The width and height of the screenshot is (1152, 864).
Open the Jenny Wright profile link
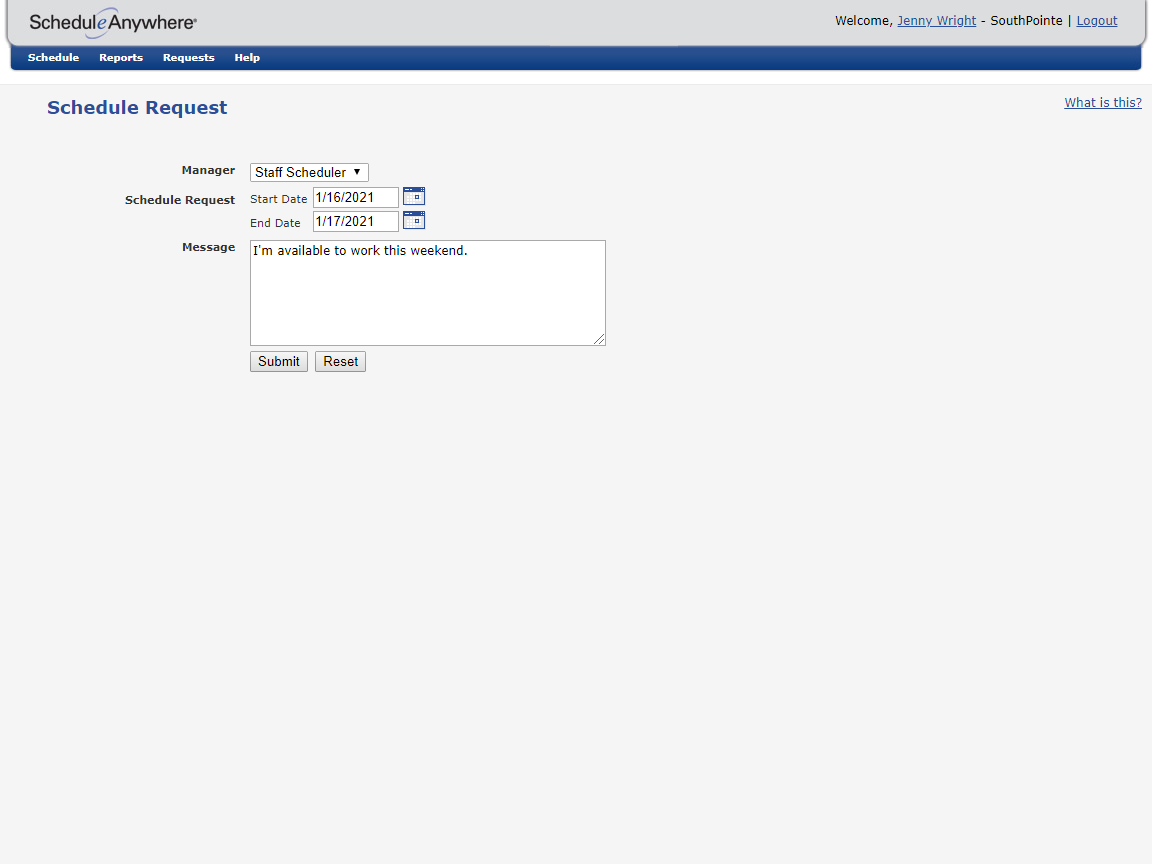936,21
